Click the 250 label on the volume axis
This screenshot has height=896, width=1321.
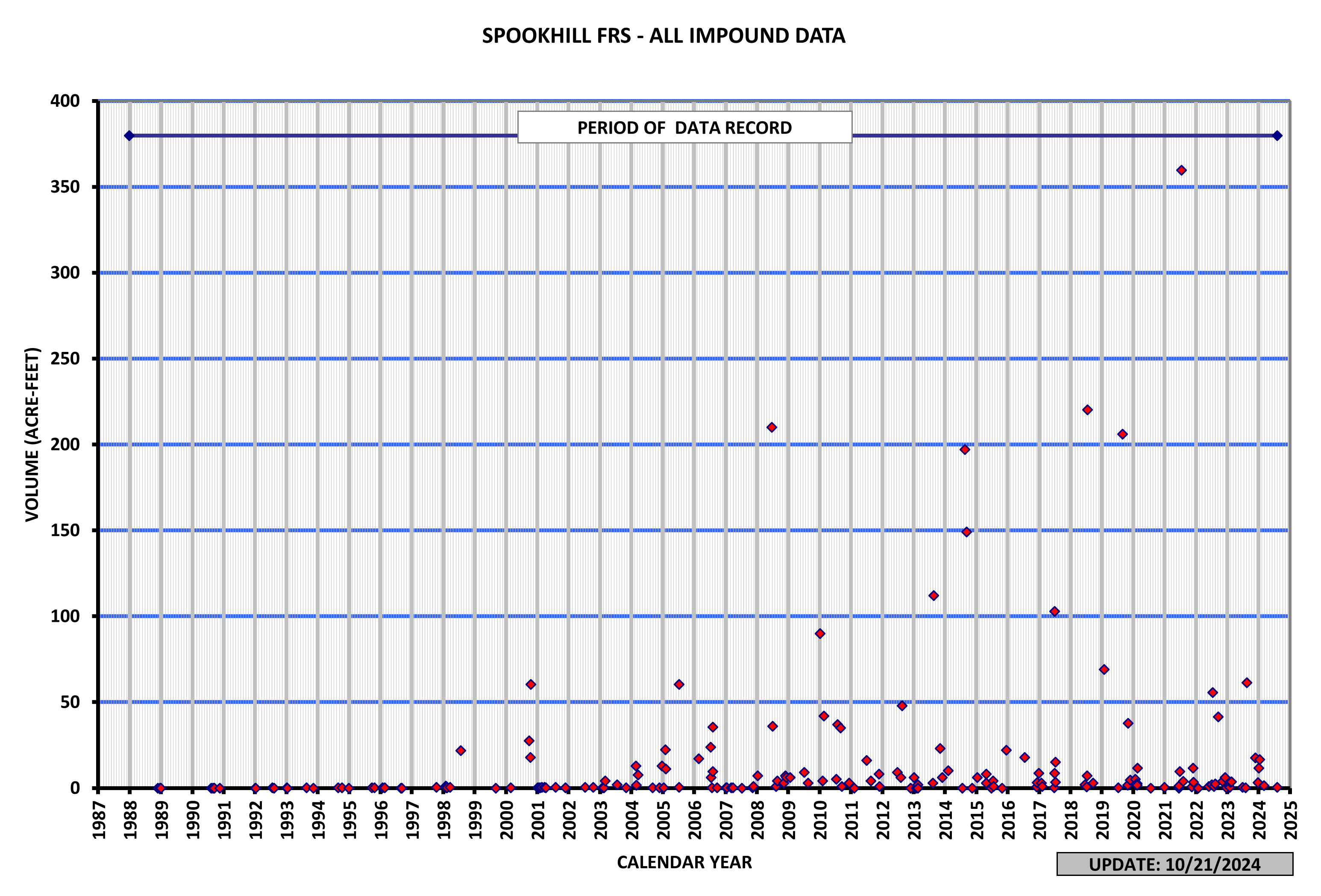(x=65, y=358)
